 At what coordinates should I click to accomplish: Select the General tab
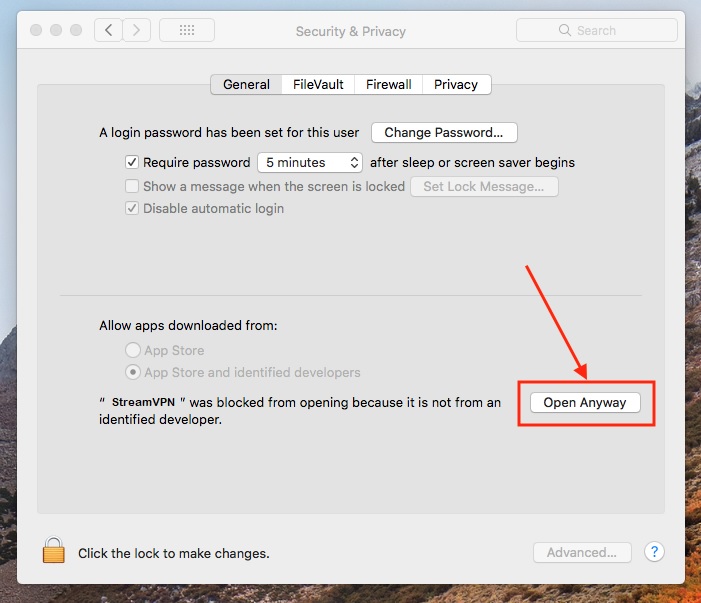246,84
